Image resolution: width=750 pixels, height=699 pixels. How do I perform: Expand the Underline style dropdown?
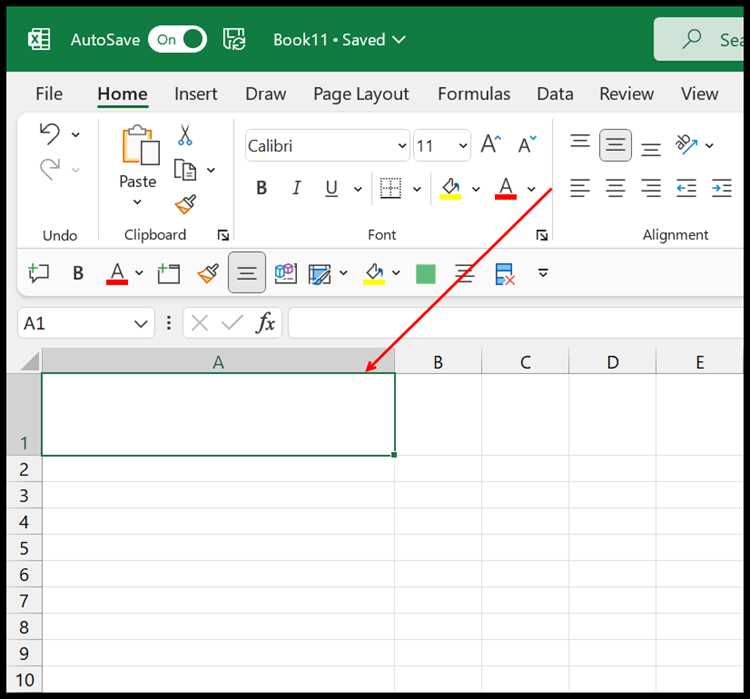click(357, 189)
